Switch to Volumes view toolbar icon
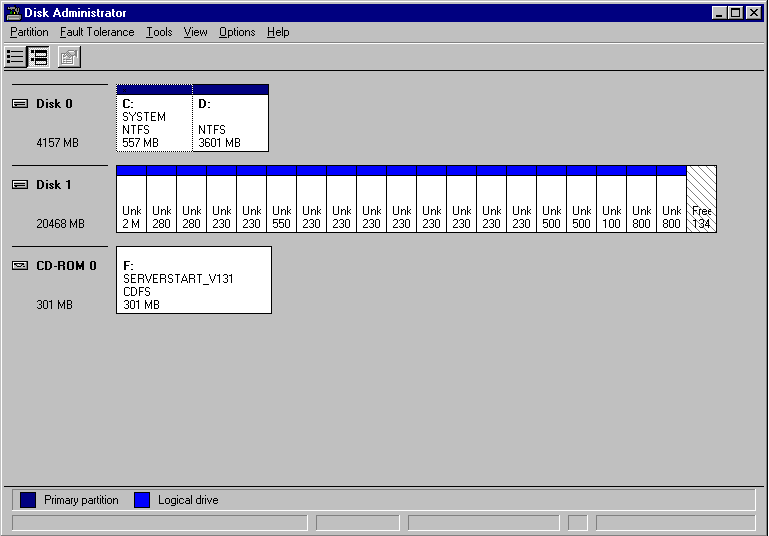769x536 pixels. tap(16, 57)
